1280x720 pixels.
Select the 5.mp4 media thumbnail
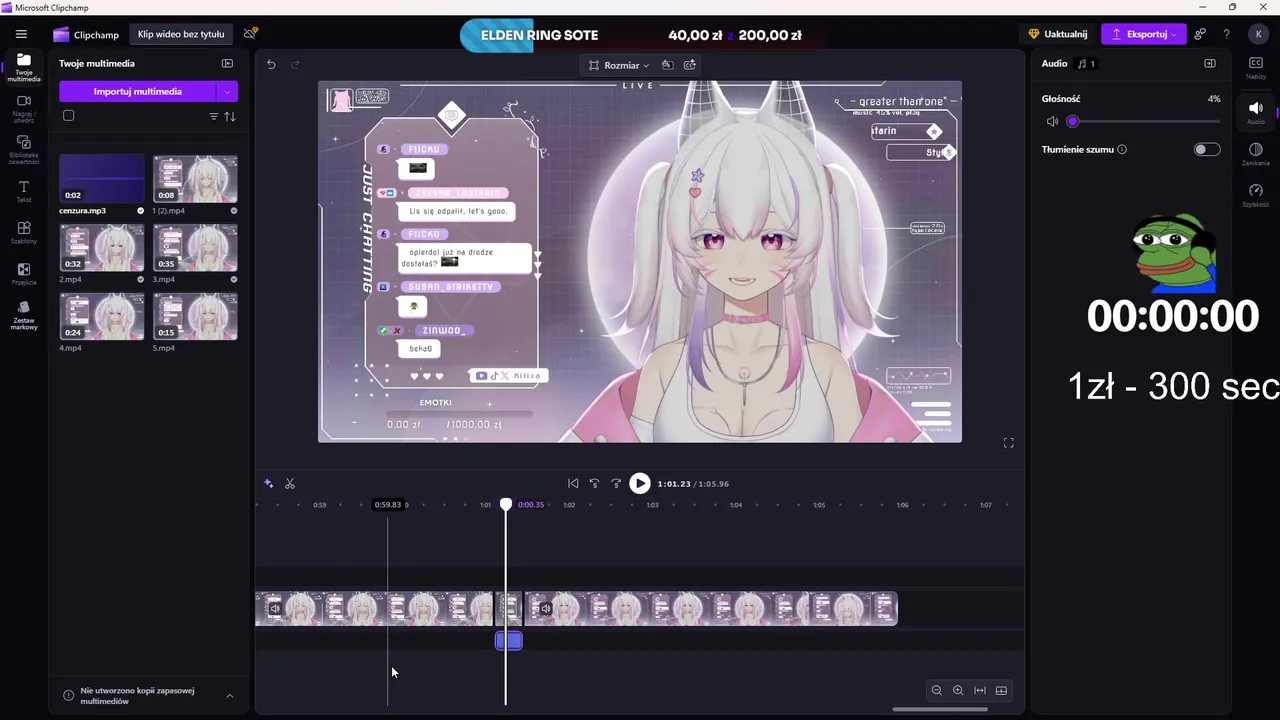195,316
